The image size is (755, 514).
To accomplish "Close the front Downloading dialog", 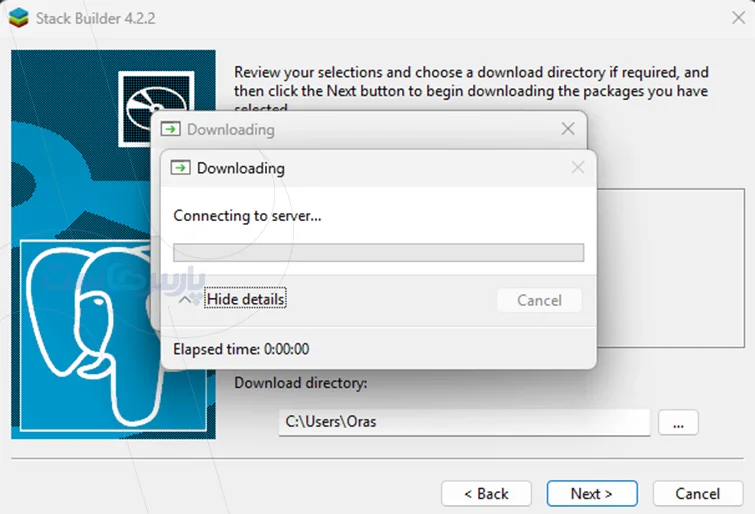I will 578,167.
